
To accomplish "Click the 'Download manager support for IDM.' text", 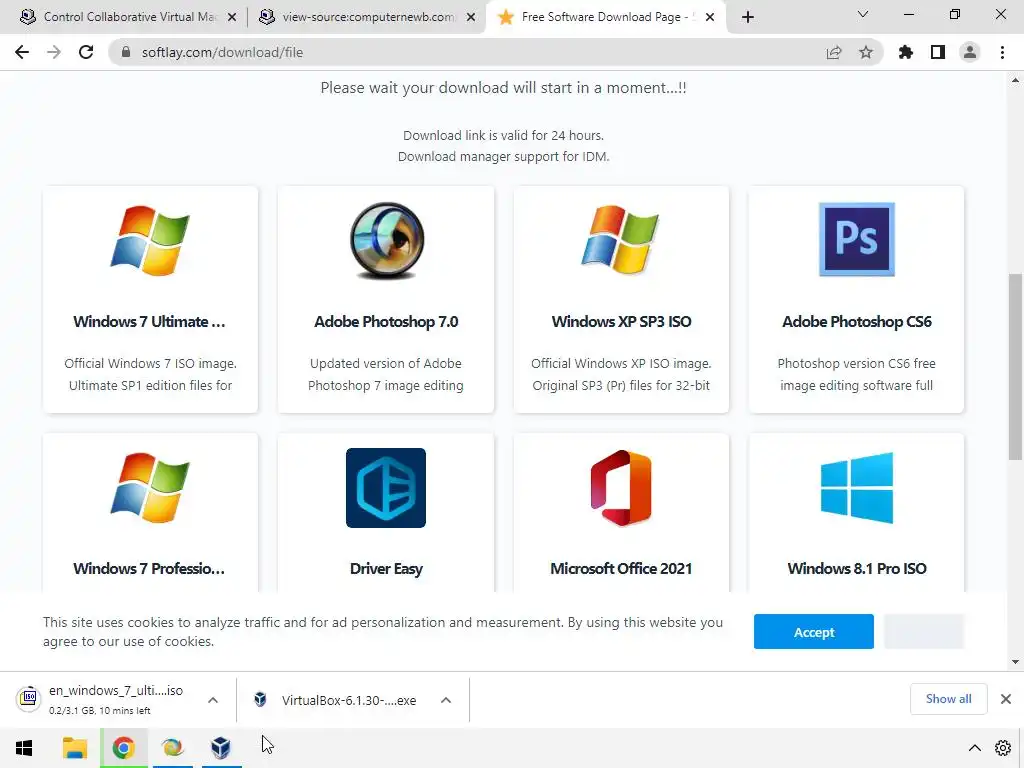I will [x=504, y=156].
